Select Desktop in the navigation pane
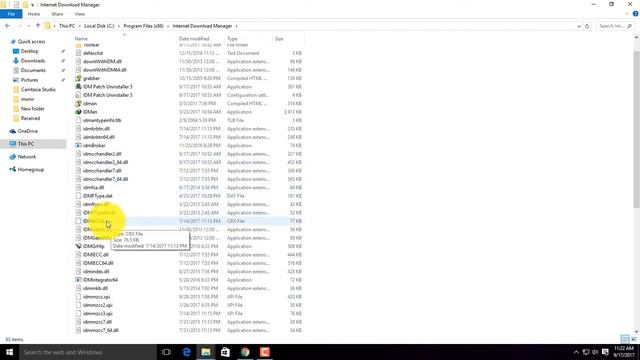 click(x=29, y=51)
